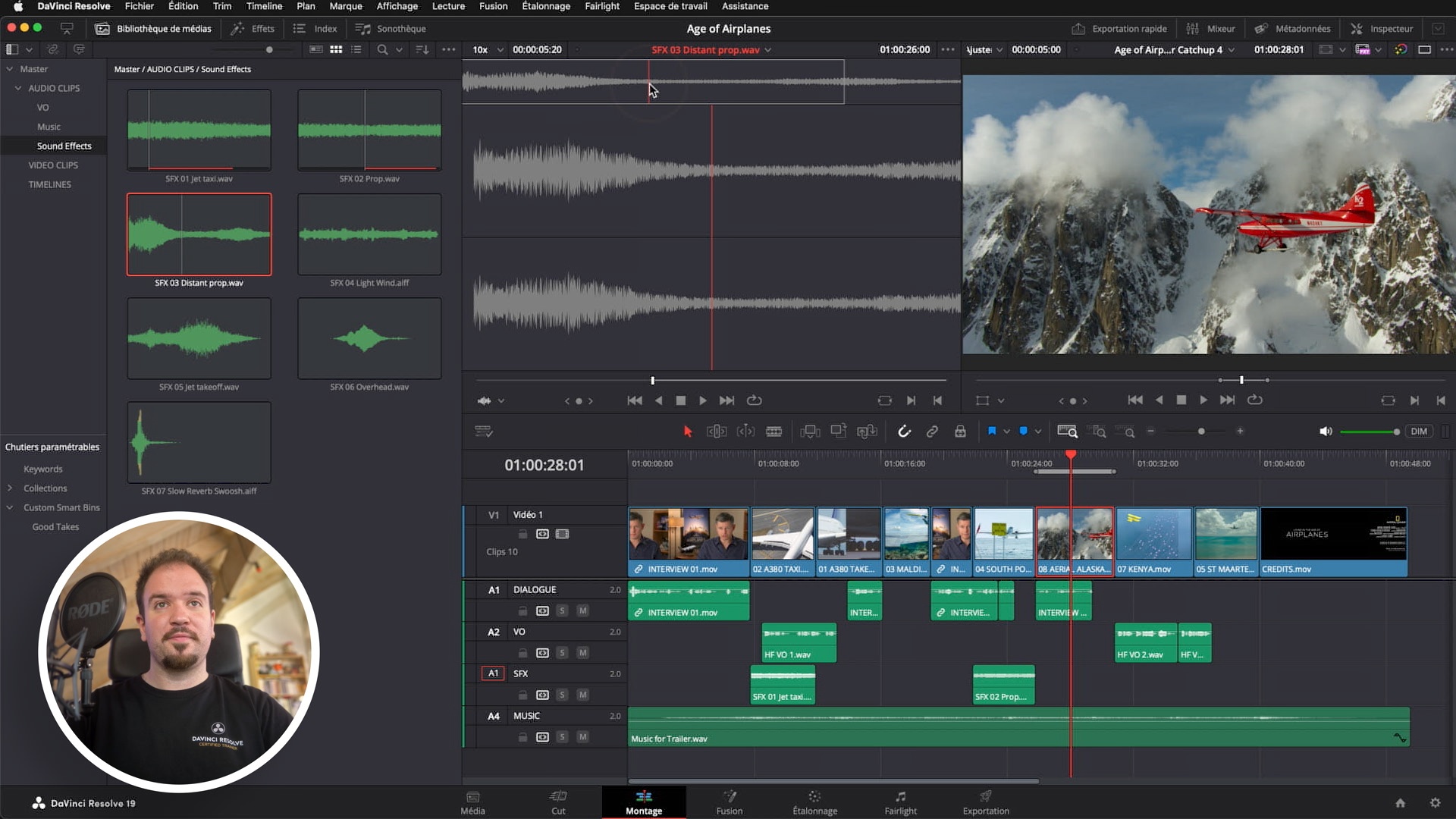This screenshot has width=1456, height=819.
Task: Mute the DIALOGUE track with M button
Action: point(582,610)
